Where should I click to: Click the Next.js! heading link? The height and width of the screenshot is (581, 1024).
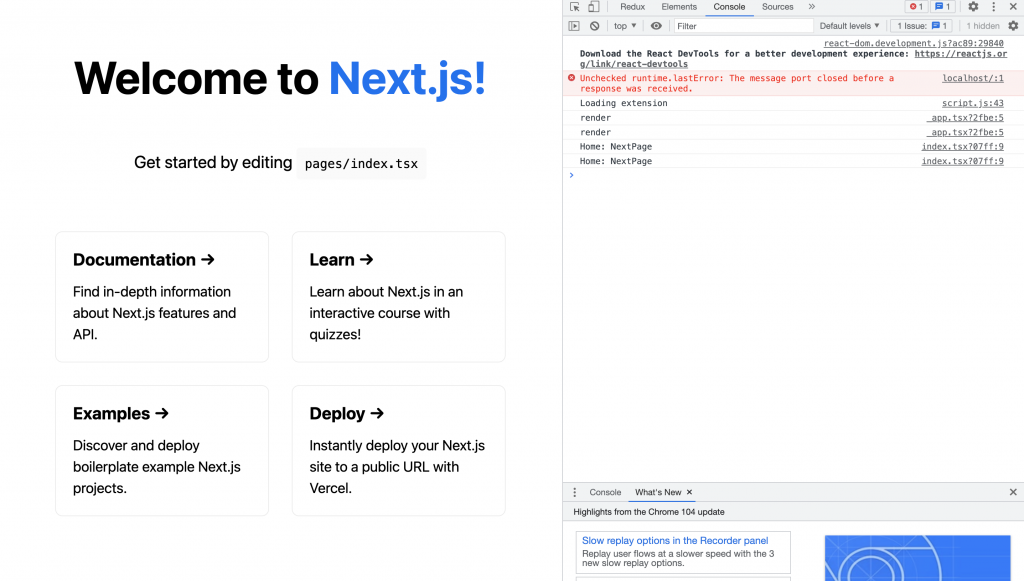coord(408,79)
